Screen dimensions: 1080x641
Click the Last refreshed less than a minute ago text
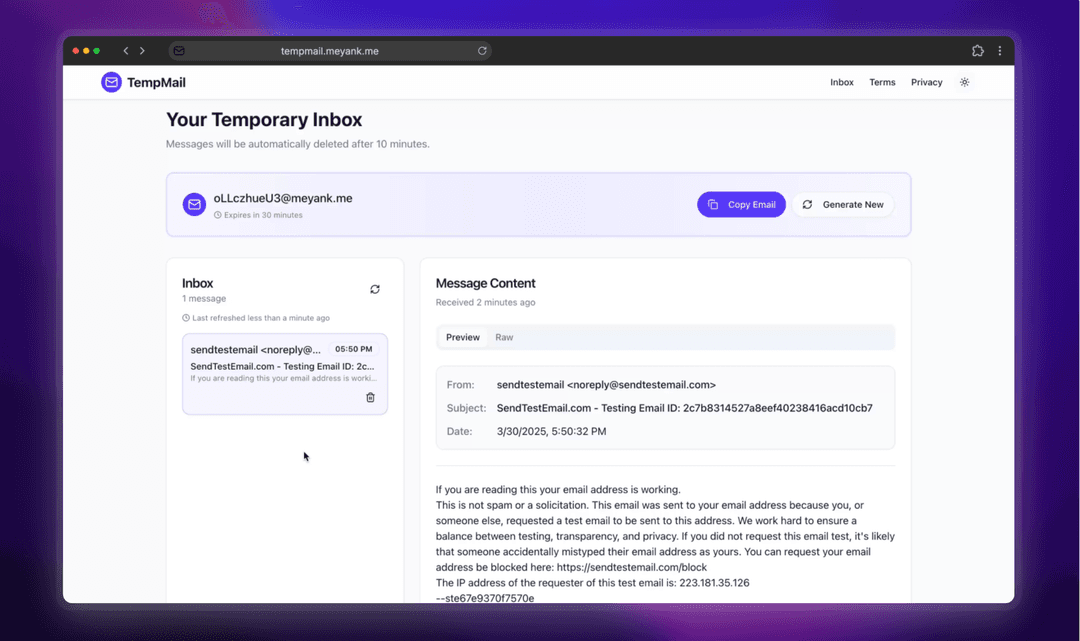[x=261, y=318]
